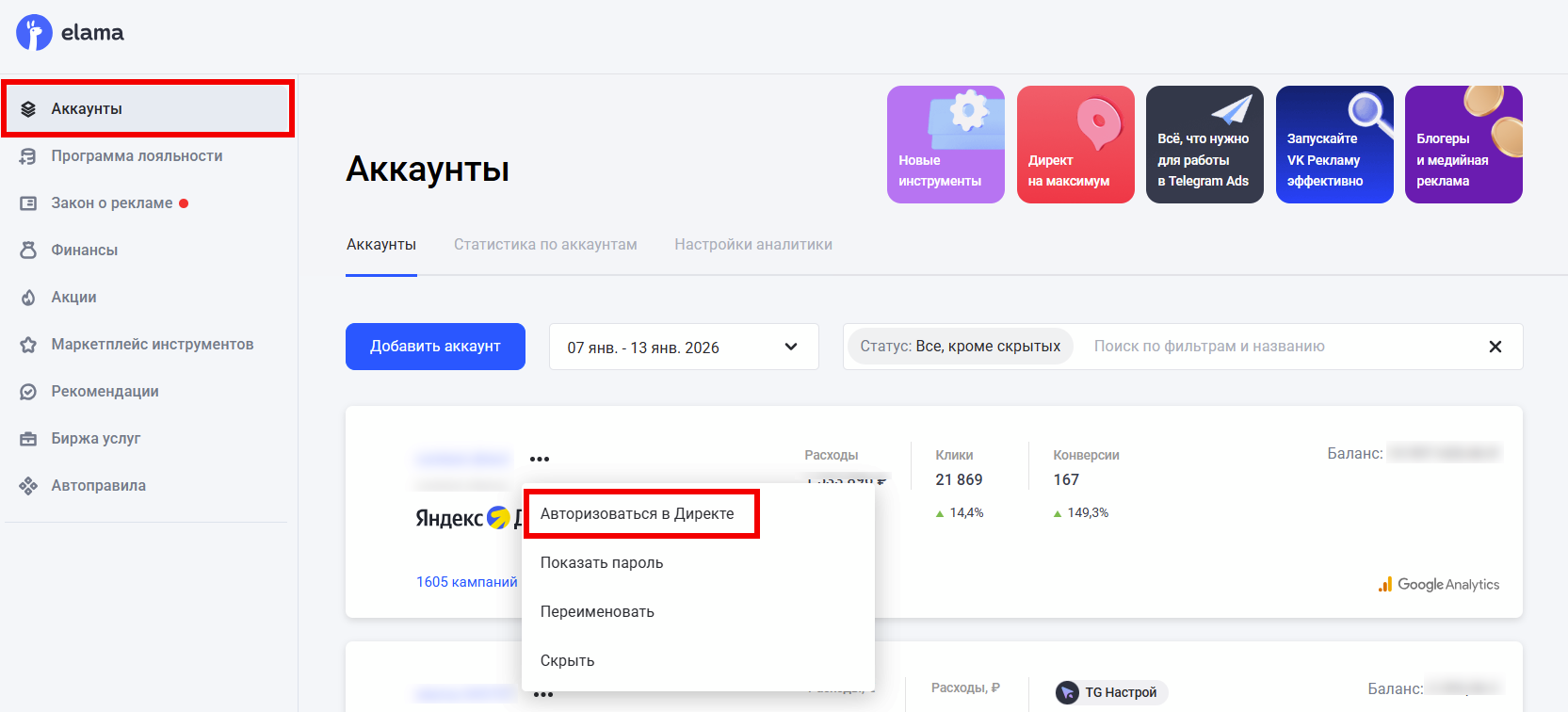Open the Аккаунты sidebar section
The height and width of the screenshot is (712, 1568).
pyautogui.click(x=148, y=109)
